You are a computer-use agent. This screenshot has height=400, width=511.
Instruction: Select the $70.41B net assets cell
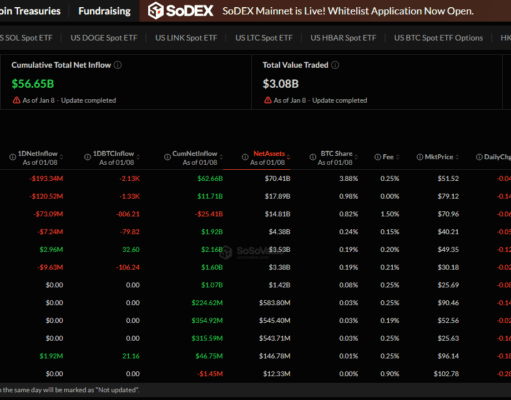(277, 179)
